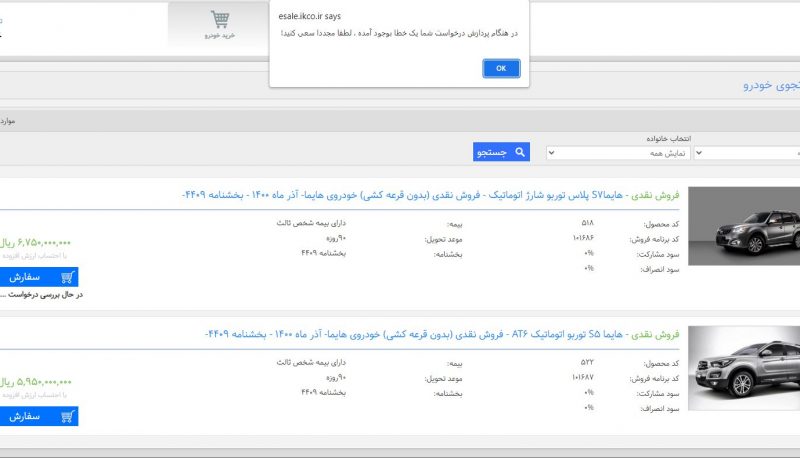Click the error message text in the alert
800x458 pixels.
[399, 33]
